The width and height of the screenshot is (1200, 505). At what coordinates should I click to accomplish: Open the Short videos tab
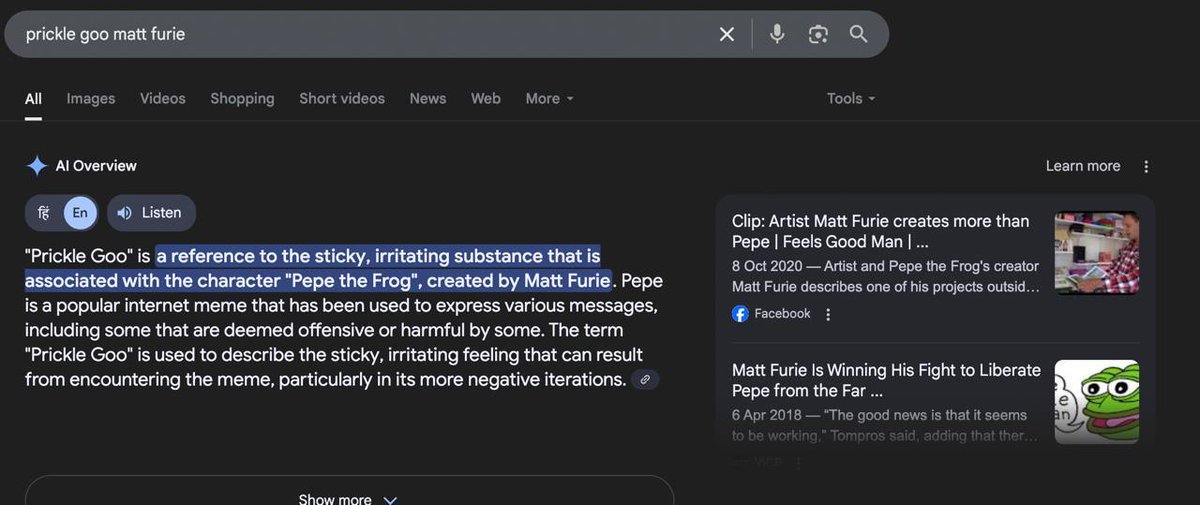[x=342, y=98]
